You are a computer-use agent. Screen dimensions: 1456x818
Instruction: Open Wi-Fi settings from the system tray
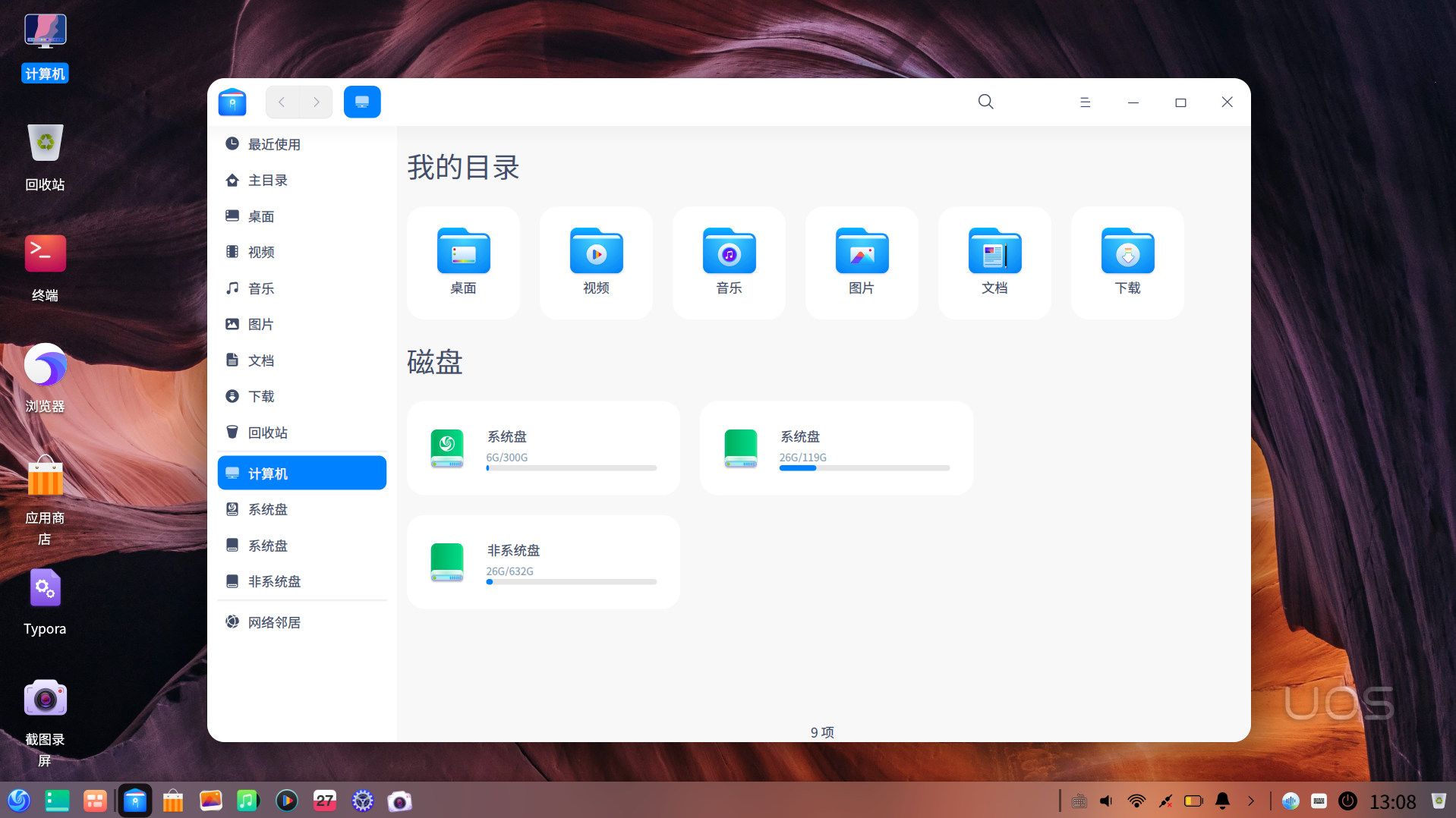pos(1136,801)
